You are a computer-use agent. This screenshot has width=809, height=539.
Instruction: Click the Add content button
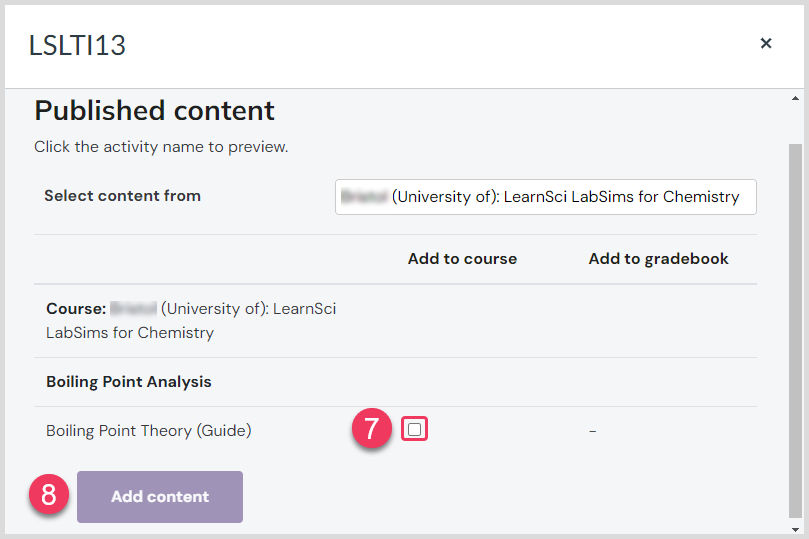pos(160,497)
